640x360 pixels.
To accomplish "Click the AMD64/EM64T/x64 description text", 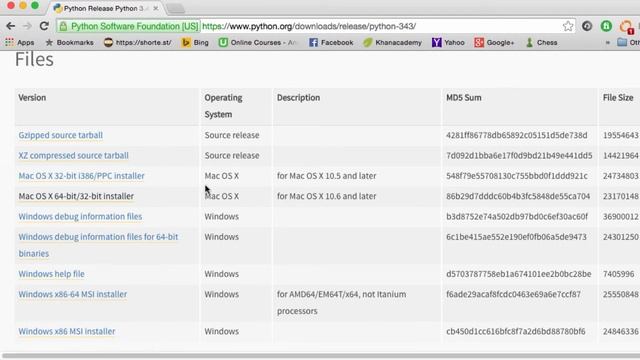I will click(x=342, y=302).
